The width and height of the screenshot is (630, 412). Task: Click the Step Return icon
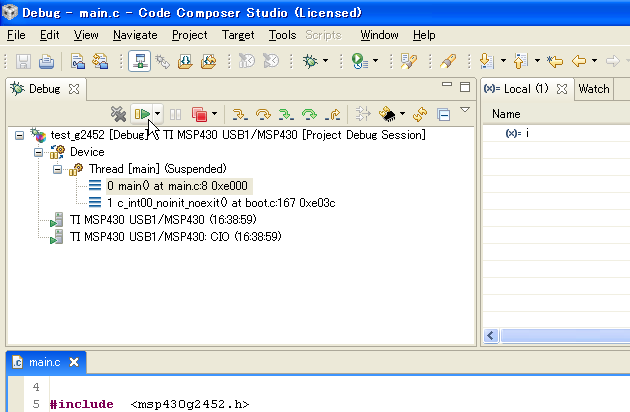tap(333, 114)
